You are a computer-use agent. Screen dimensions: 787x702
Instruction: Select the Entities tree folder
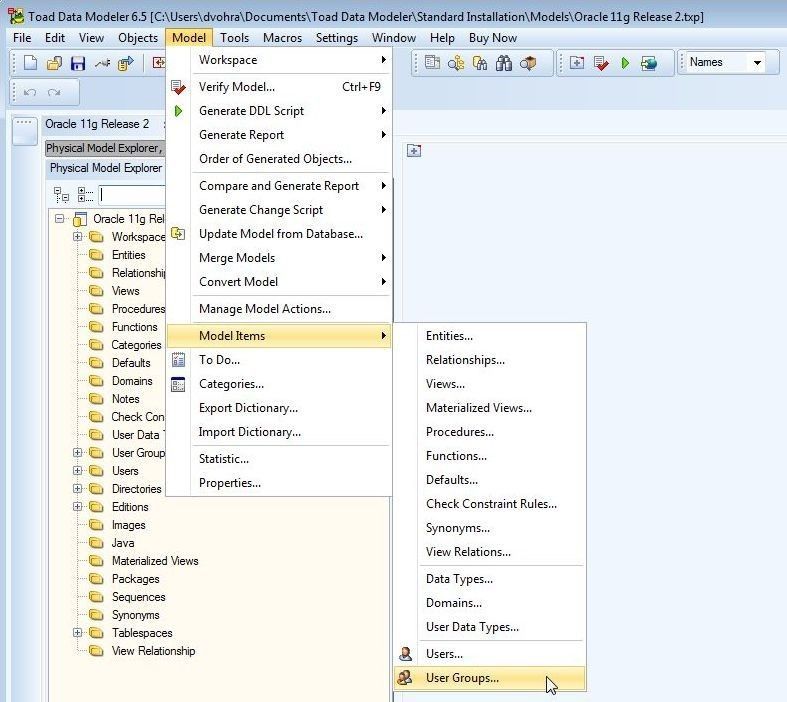click(128, 255)
